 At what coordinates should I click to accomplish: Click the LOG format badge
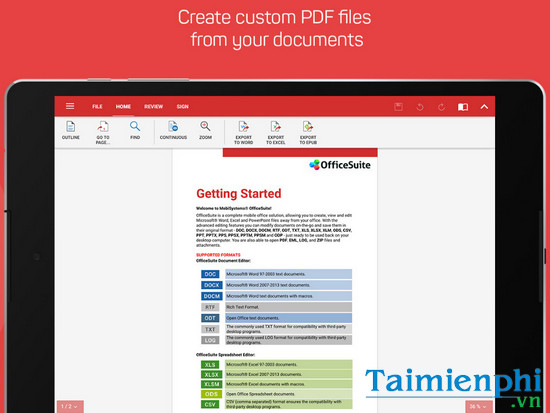pos(210,340)
